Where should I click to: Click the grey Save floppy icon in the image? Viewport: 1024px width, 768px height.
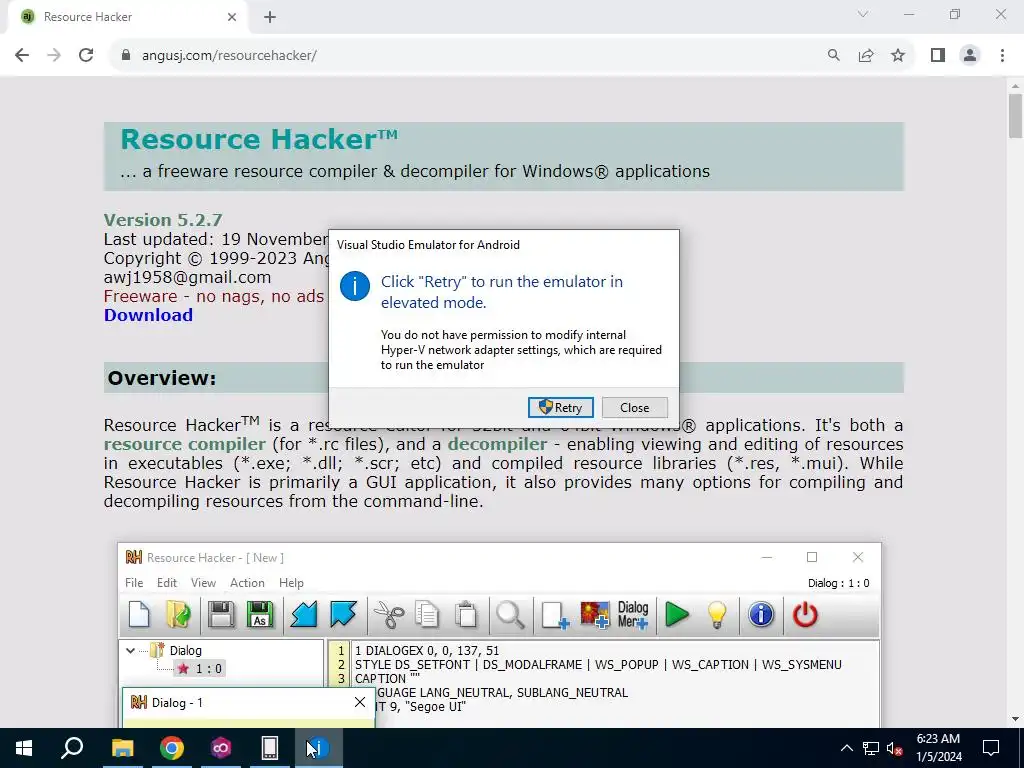point(221,615)
